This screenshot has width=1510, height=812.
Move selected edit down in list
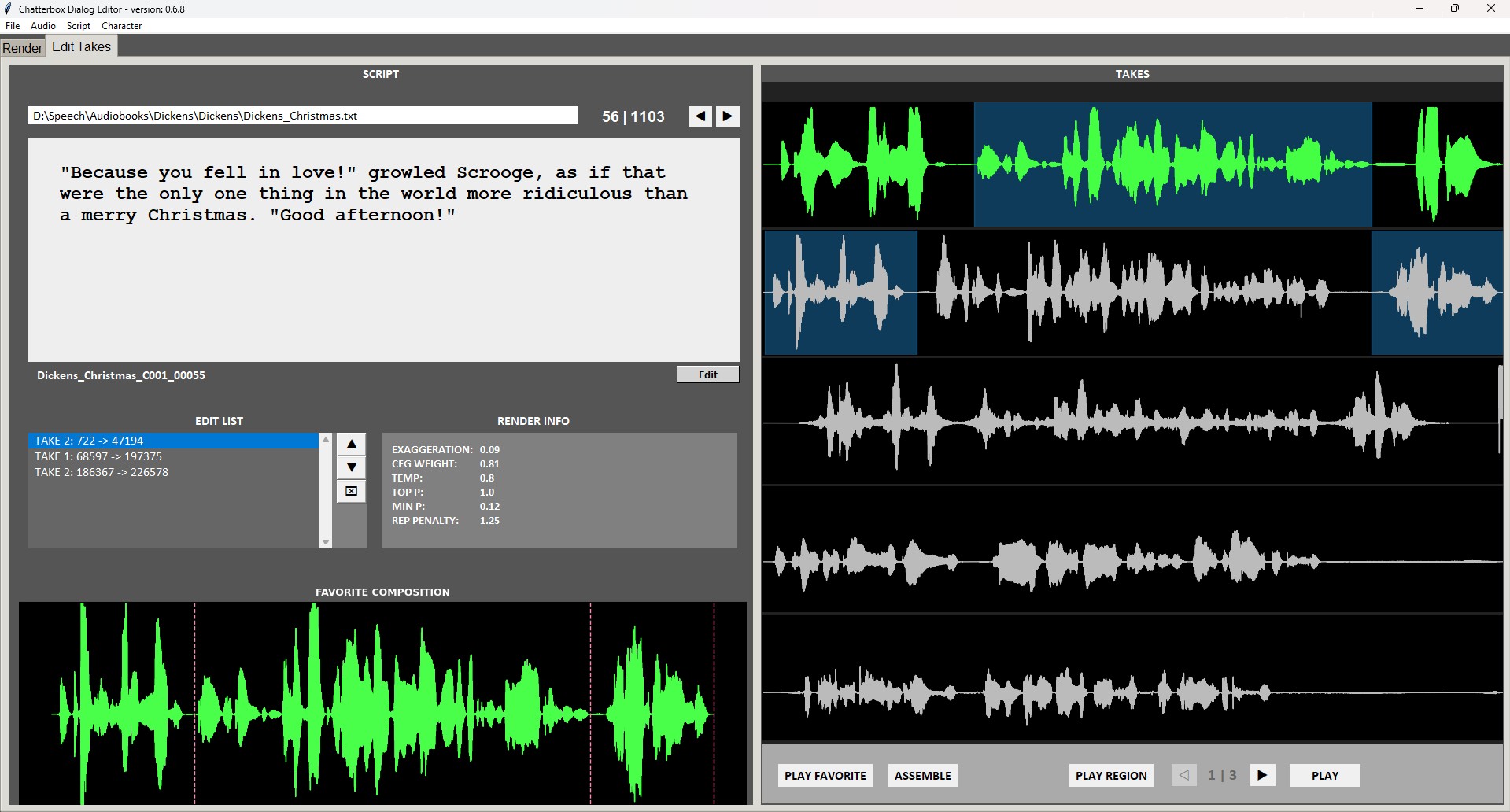[x=351, y=467]
